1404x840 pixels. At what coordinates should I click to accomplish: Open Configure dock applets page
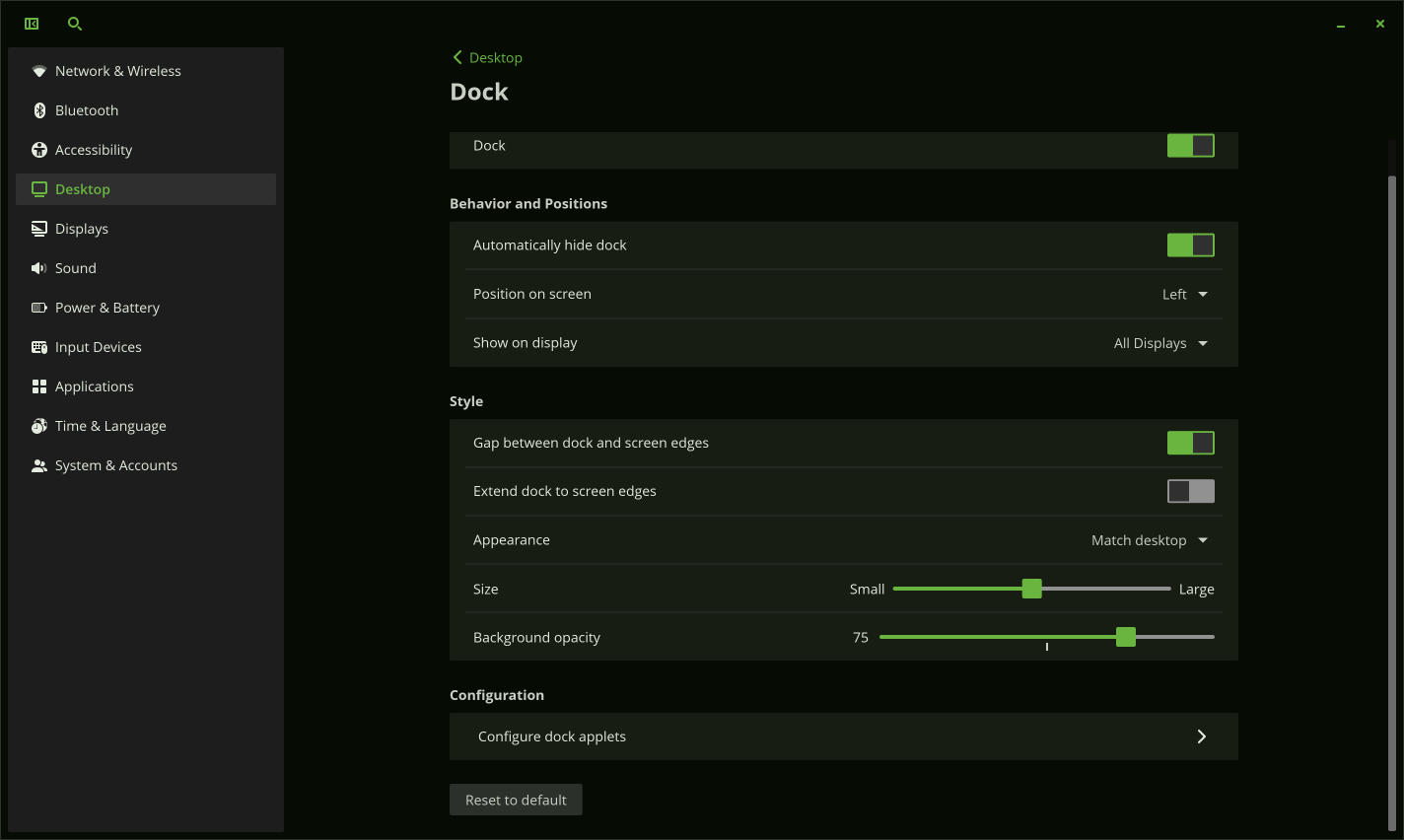(843, 736)
